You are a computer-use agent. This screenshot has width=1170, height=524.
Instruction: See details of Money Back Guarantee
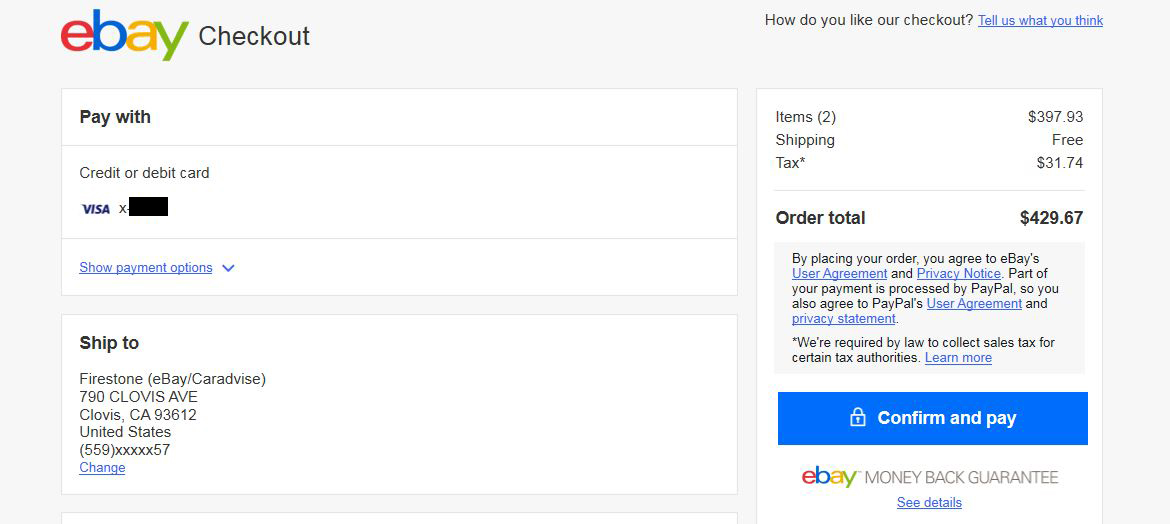pyautogui.click(x=929, y=502)
